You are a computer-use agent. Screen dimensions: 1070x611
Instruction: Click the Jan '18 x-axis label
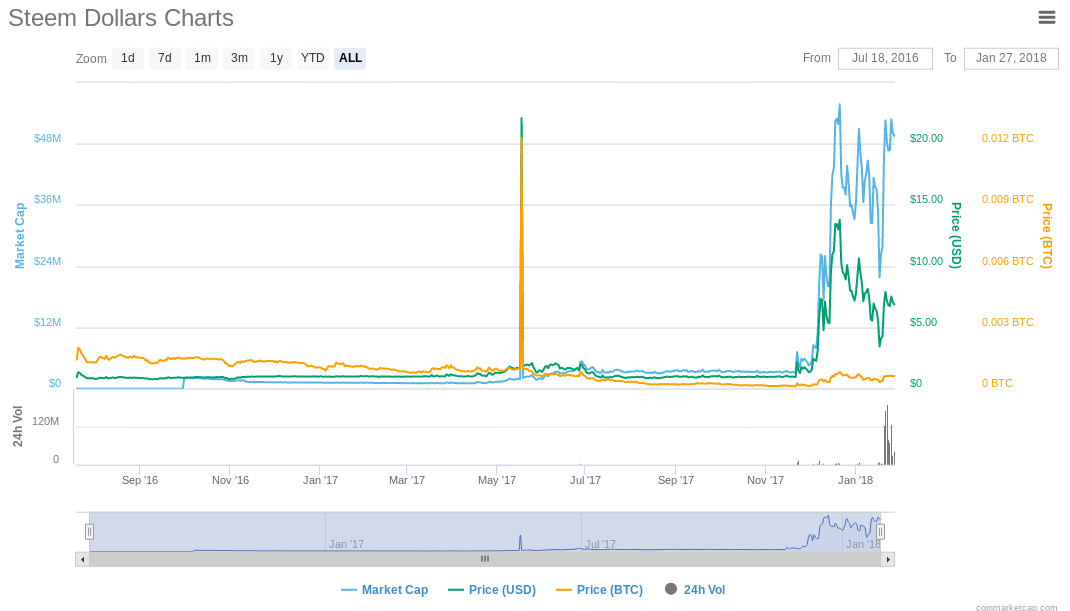(x=855, y=481)
